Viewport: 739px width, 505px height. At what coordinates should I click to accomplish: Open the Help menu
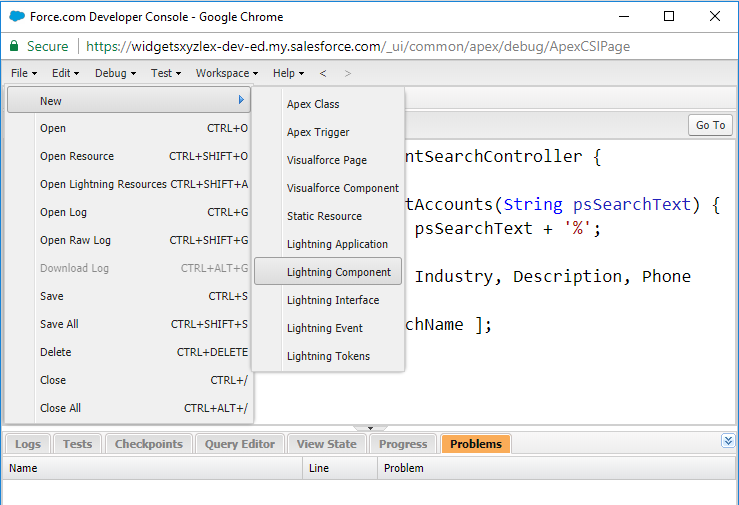(288, 73)
